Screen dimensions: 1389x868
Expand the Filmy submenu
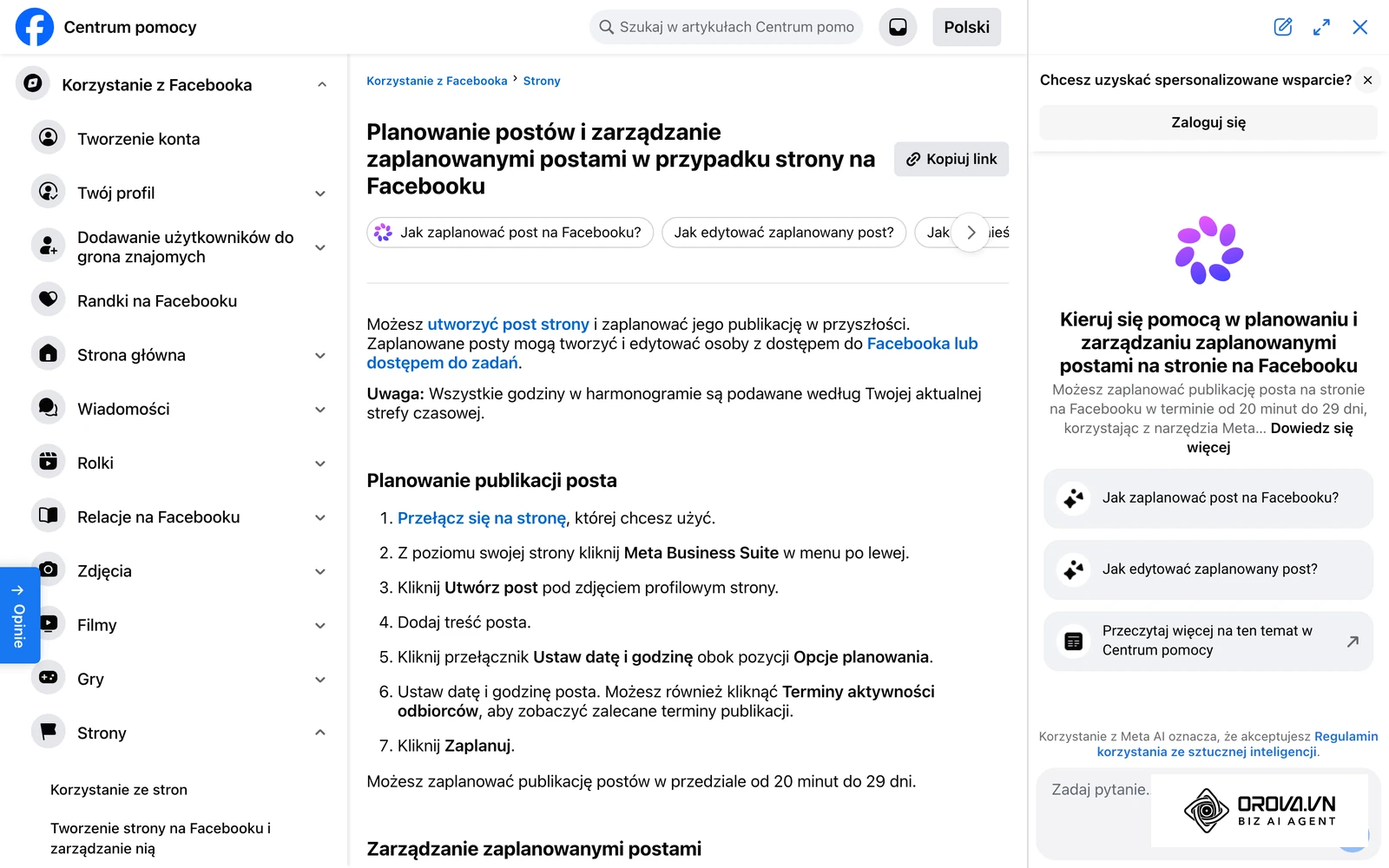click(320, 626)
